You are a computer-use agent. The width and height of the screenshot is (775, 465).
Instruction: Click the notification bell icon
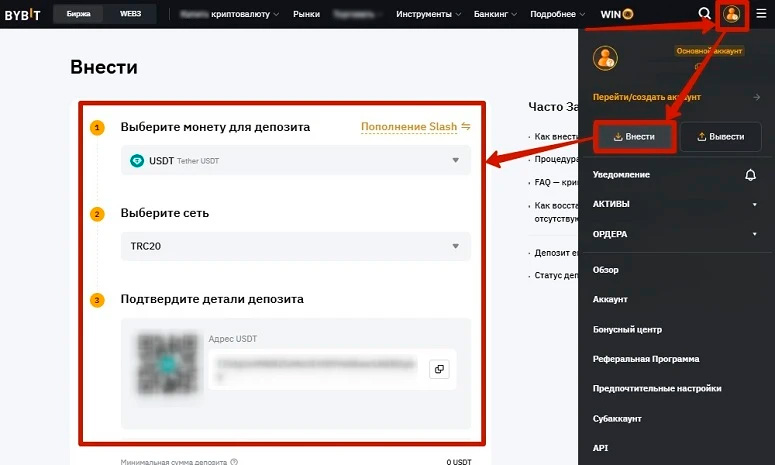point(751,175)
